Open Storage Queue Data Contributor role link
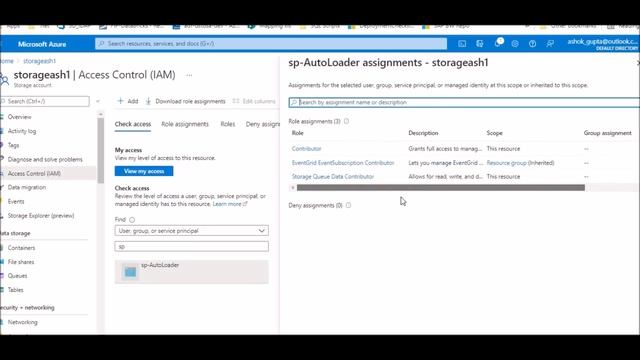The width and height of the screenshot is (640, 360). click(x=333, y=177)
